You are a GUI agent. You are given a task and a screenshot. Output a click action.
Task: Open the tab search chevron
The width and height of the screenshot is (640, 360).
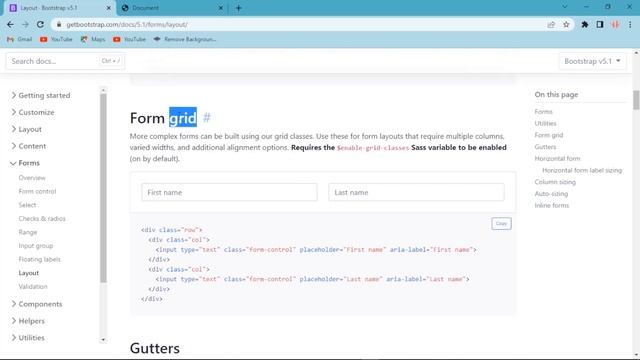coord(564,7)
